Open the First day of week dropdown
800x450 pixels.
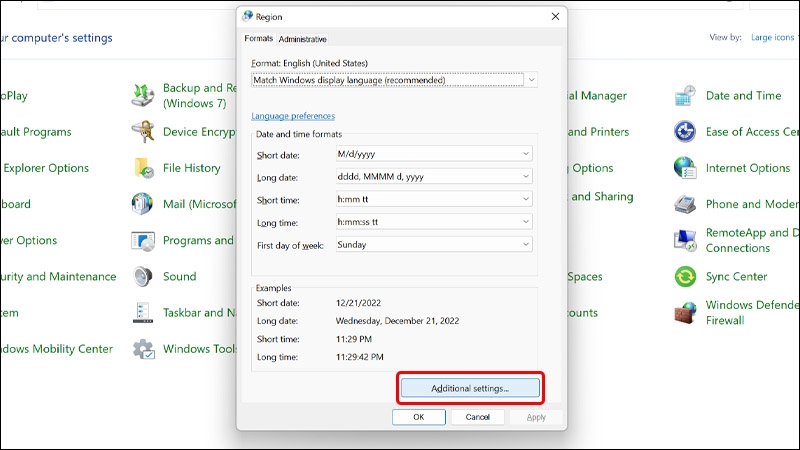point(526,244)
